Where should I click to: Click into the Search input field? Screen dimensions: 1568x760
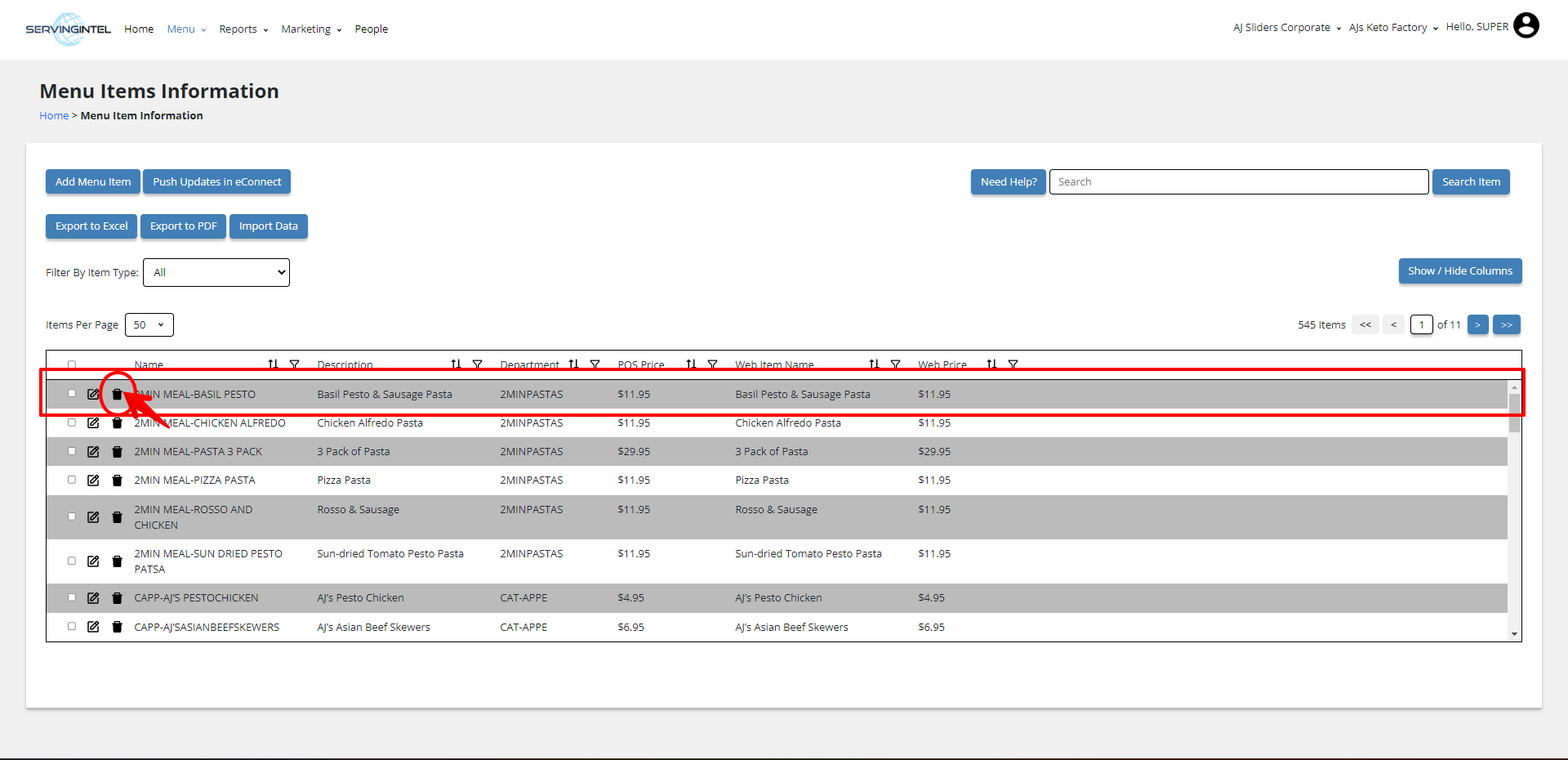pyautogui.click(x=1238, y=182)
